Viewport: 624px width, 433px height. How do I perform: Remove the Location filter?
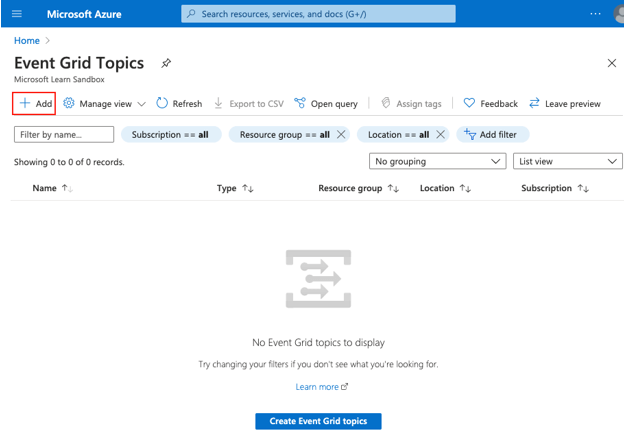(x=440, y=135)
